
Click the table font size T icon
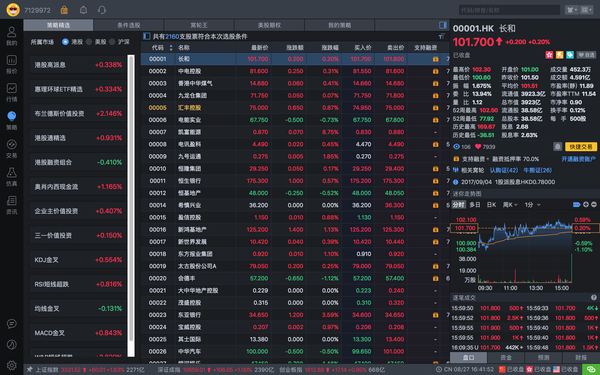tap(442, 36)
